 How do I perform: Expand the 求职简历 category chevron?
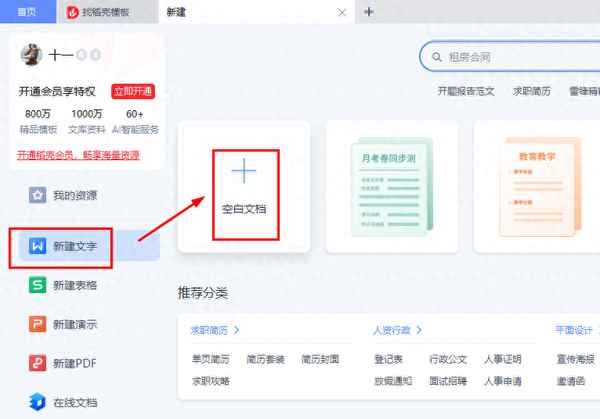(x=236, y=330)
